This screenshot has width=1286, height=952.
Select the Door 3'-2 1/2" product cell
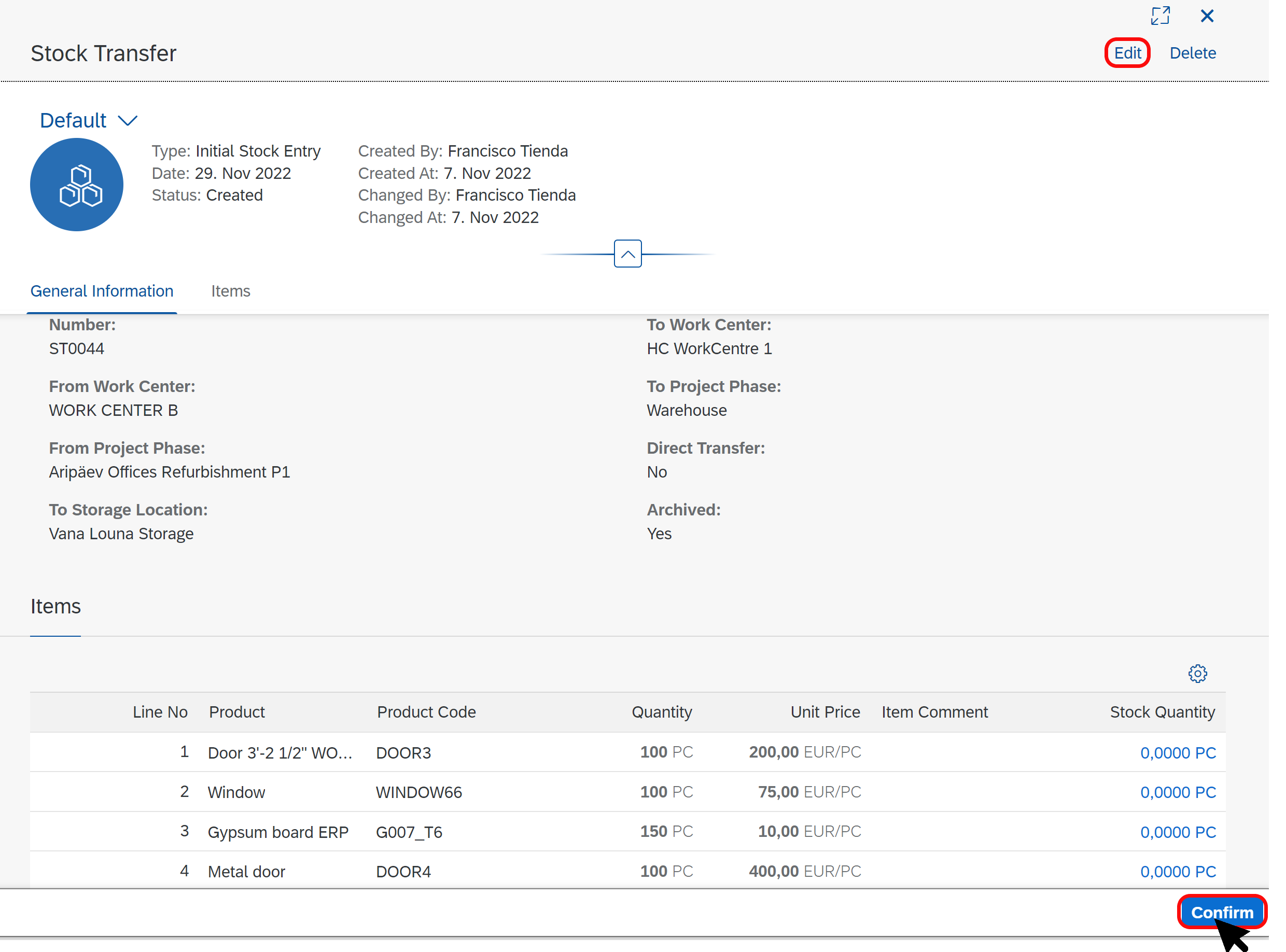pos(280,753)
